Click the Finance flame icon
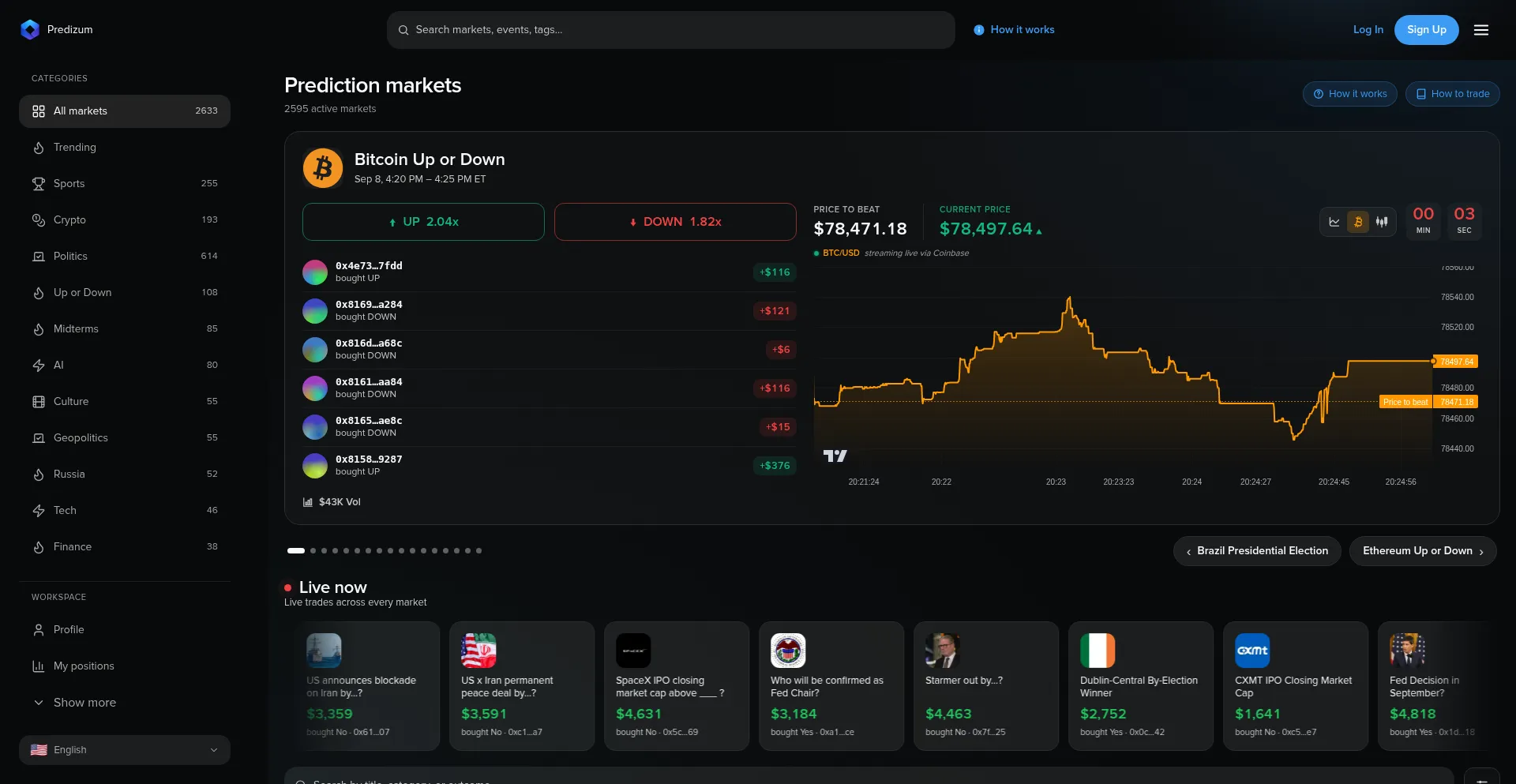The width and height of the screenshot is (1516, 784). pyautogui.click(x=39, y=547)
